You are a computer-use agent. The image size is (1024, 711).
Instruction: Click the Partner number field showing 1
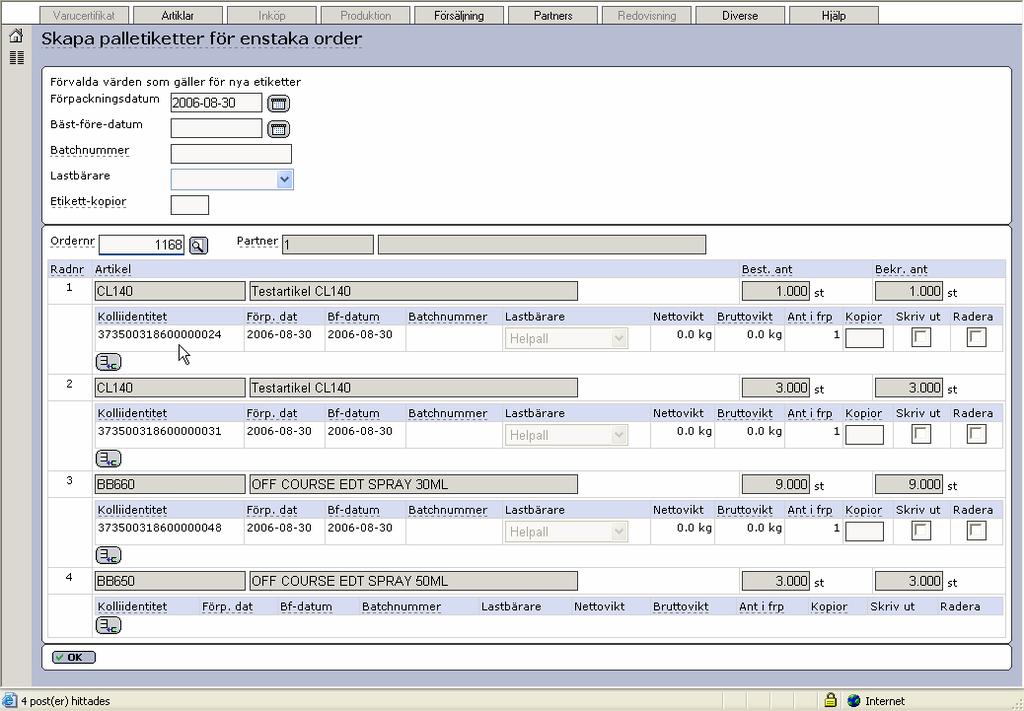coord(328,245)
